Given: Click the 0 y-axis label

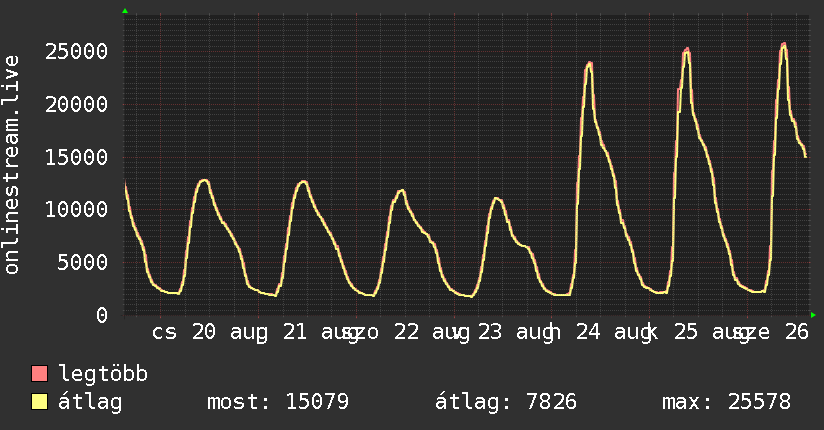Looking at the screenshot, I should (102, 315).
